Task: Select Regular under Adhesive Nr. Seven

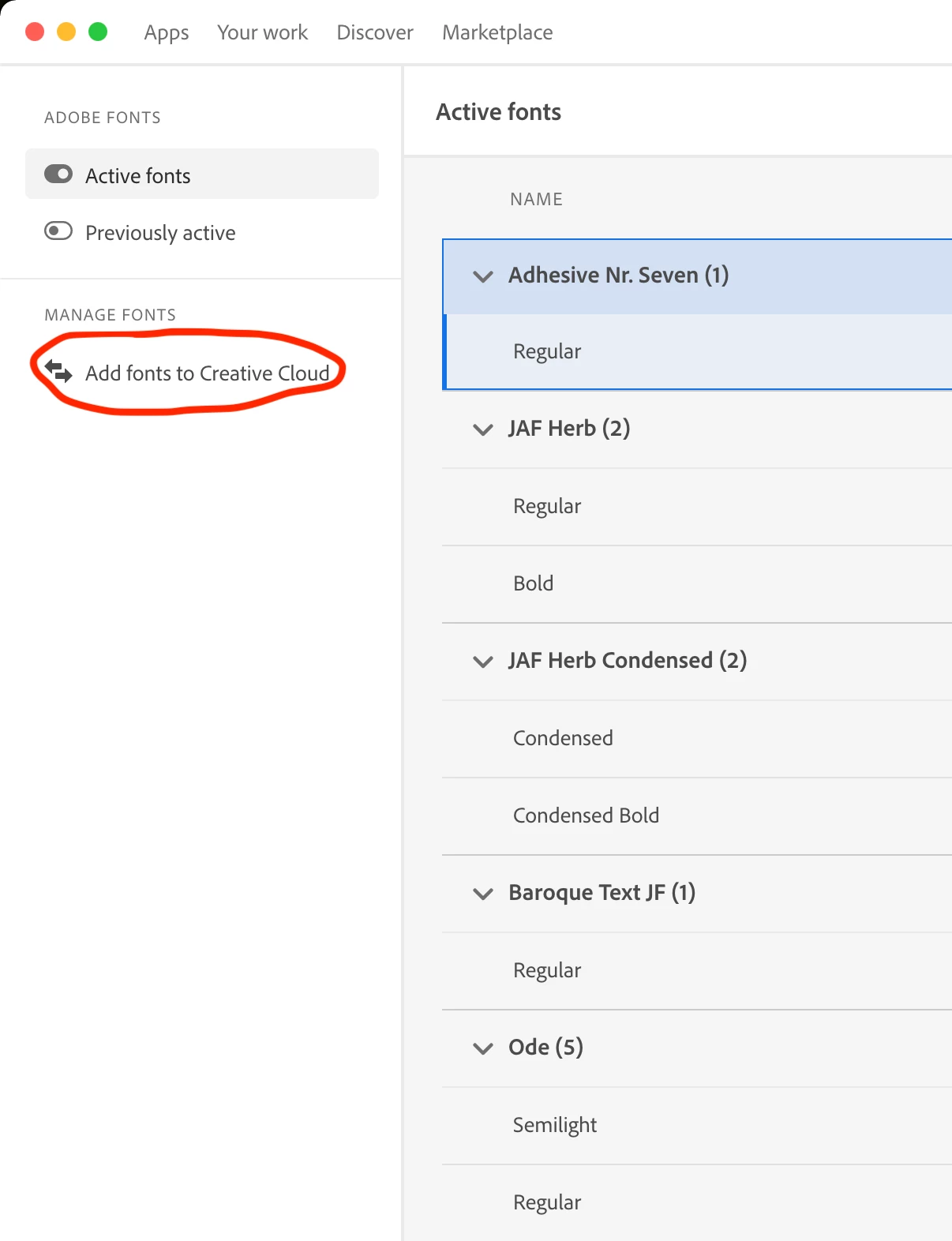Action: [x=698, y=351]
